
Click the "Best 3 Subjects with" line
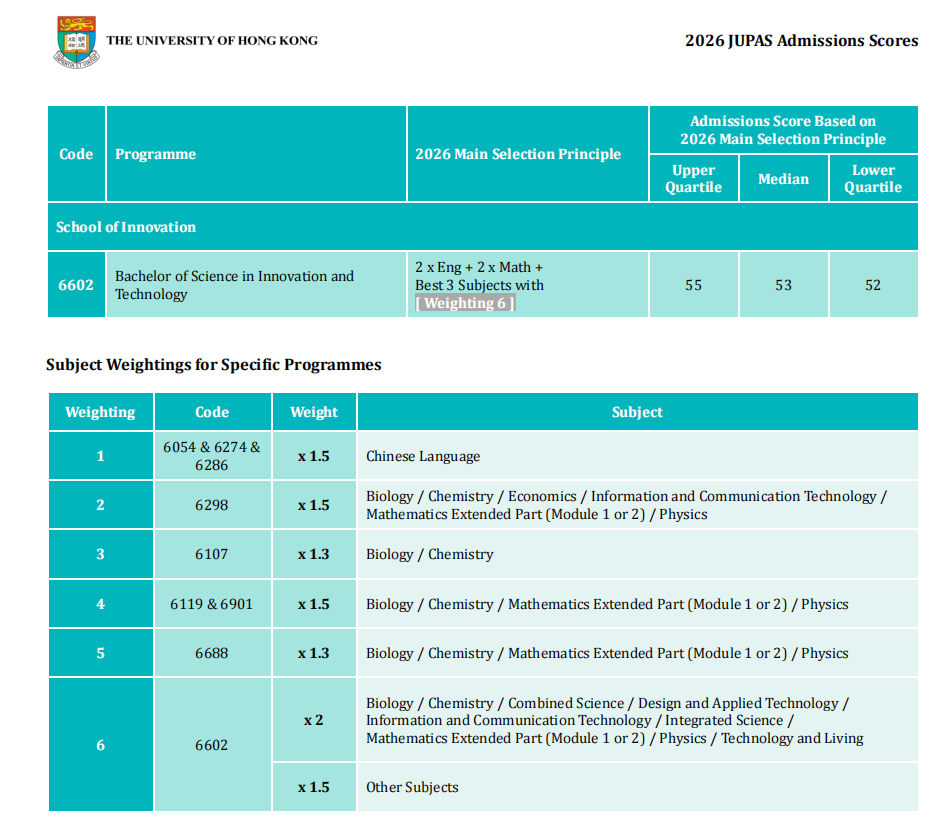[479, 285]
